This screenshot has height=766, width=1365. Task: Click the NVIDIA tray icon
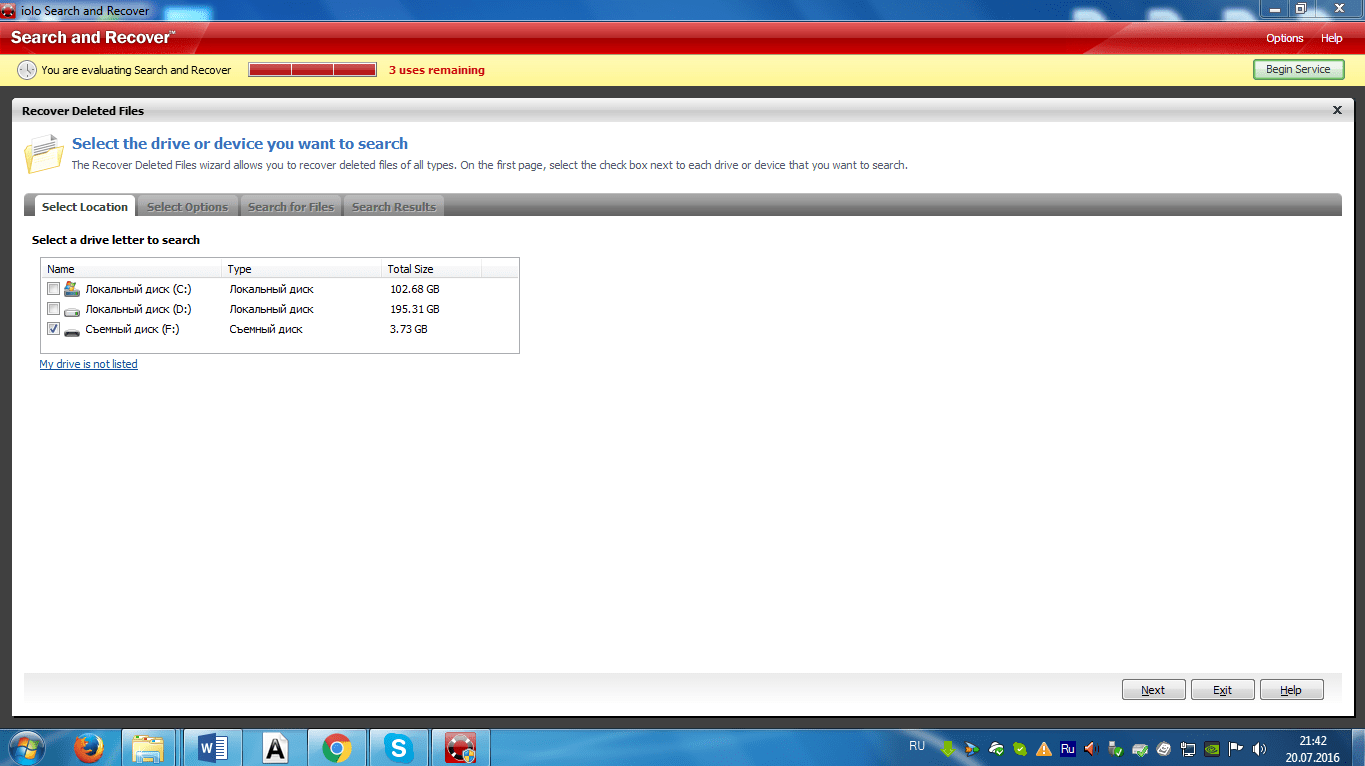(x=1212, y=748)
